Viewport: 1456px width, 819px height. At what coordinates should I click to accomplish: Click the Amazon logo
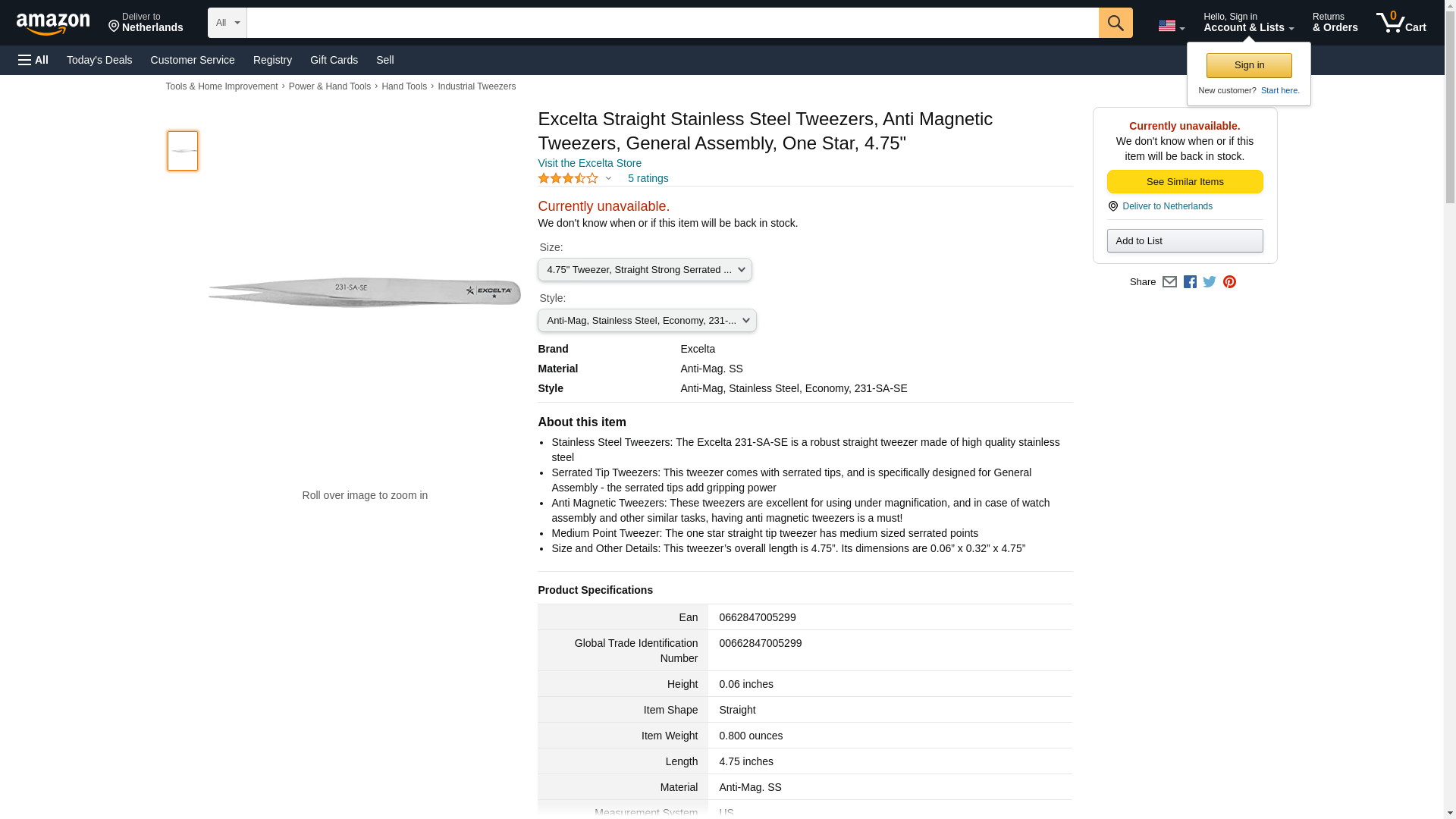tap(53, 24)
